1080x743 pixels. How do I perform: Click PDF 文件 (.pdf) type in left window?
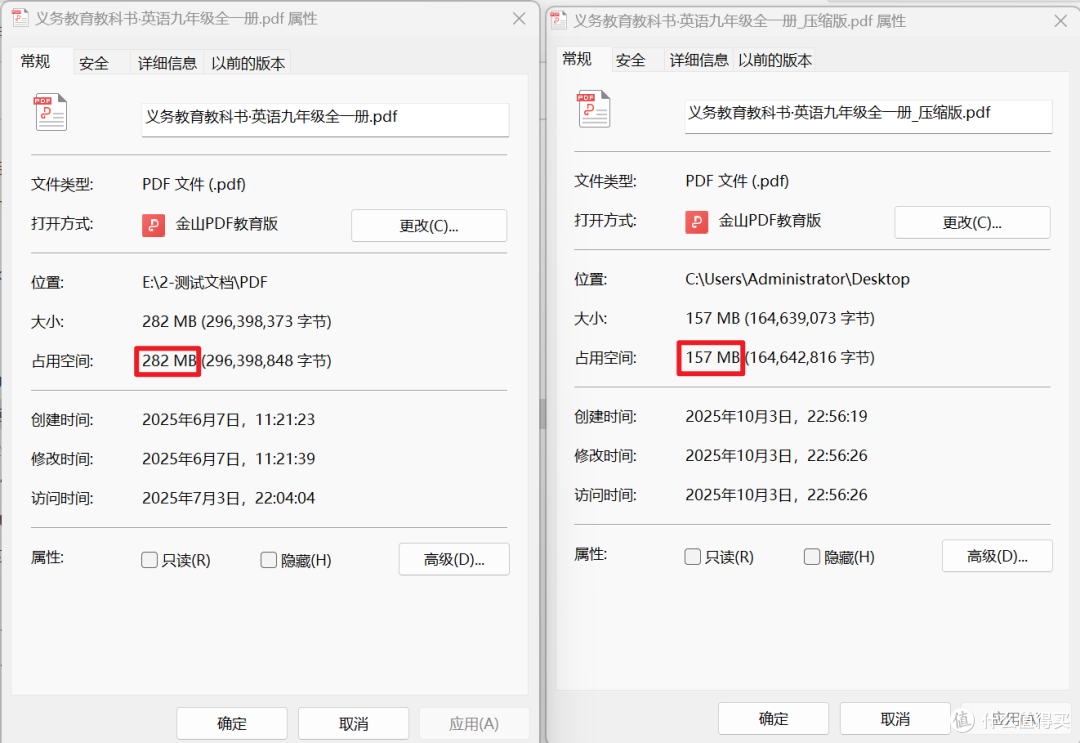click(194, 184)
